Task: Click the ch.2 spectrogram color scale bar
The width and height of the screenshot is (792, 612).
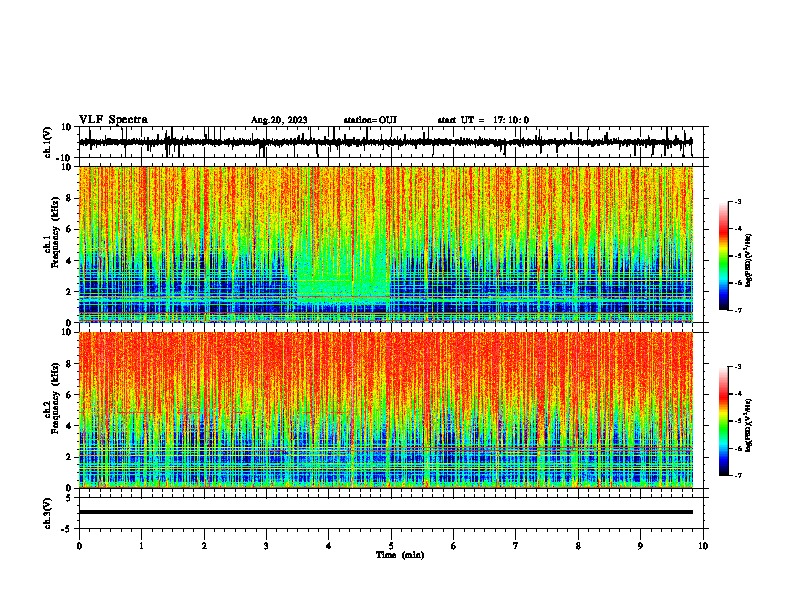Action: (x=723, y=421)
